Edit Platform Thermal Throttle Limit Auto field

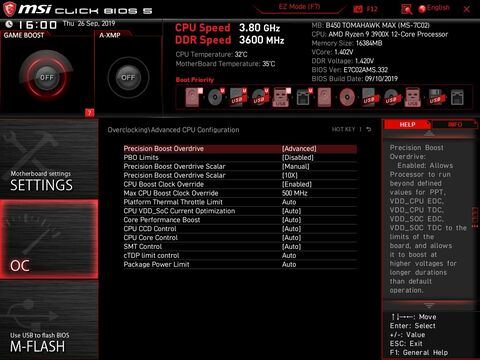click(x=289, y=202)
